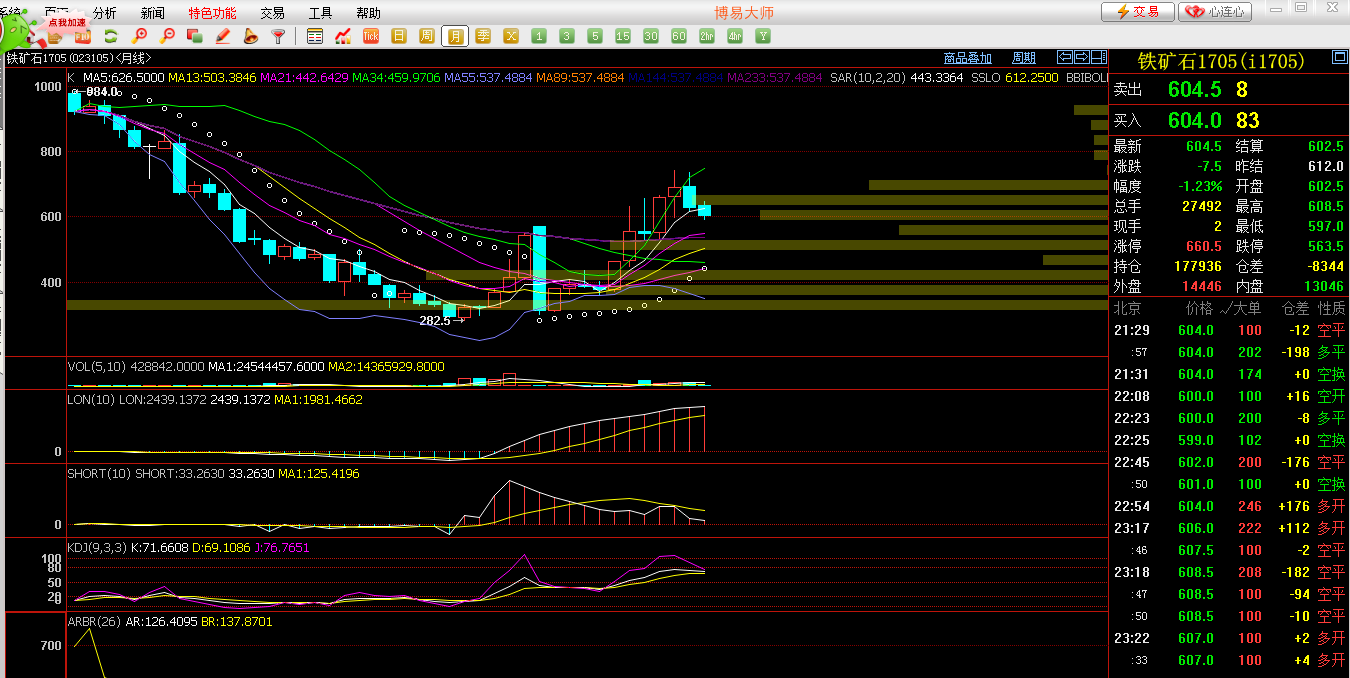Click the 商品叠加 link
1350x678 pixels.
pyautogui.click(x=968, y=58)
